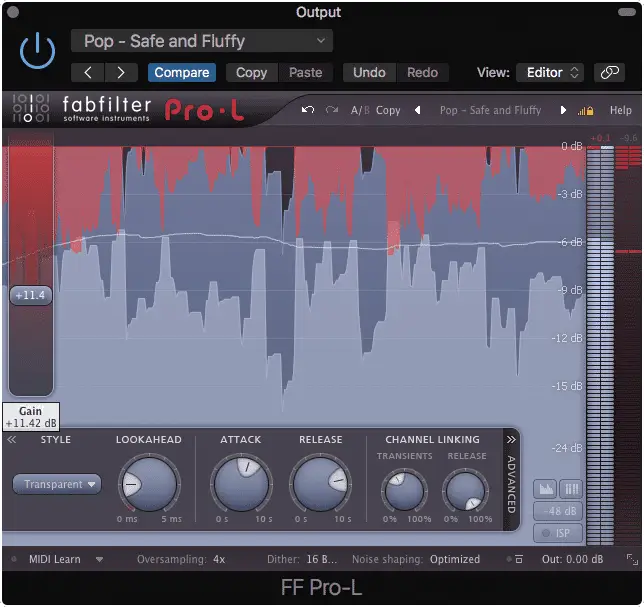Click the Channel Linking Release knob

[466, 491]
